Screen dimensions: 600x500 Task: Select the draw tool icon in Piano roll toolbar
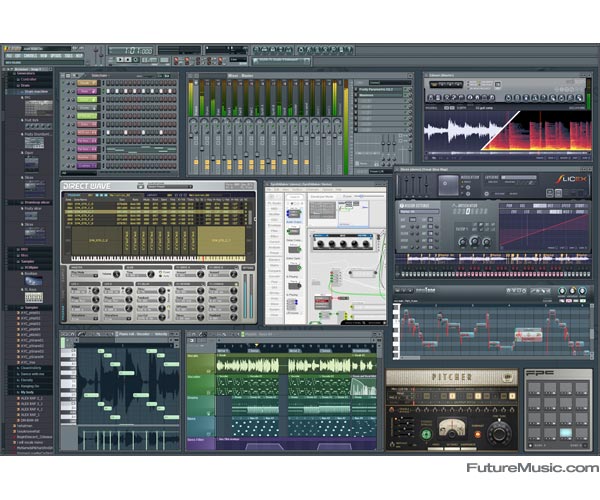point(80,334)
